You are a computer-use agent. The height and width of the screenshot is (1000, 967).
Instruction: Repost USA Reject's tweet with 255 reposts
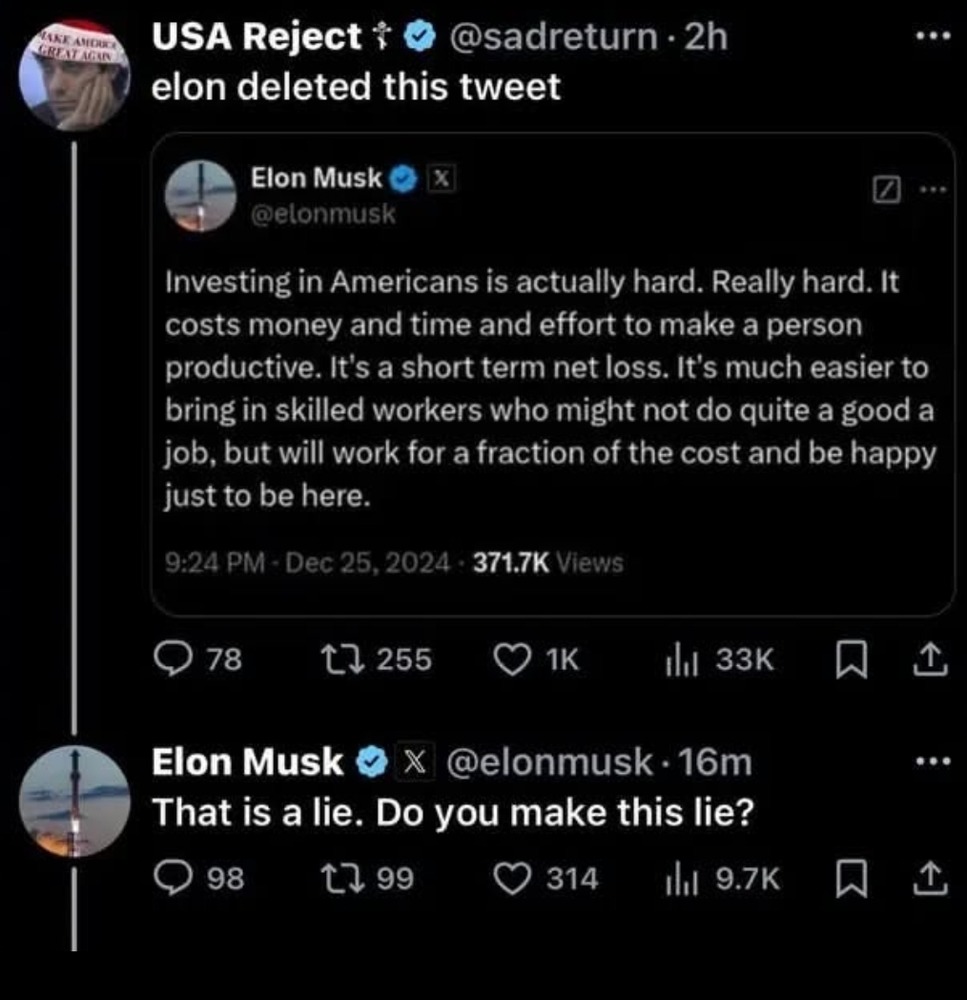pyautogui.click(x=332, y=659)
